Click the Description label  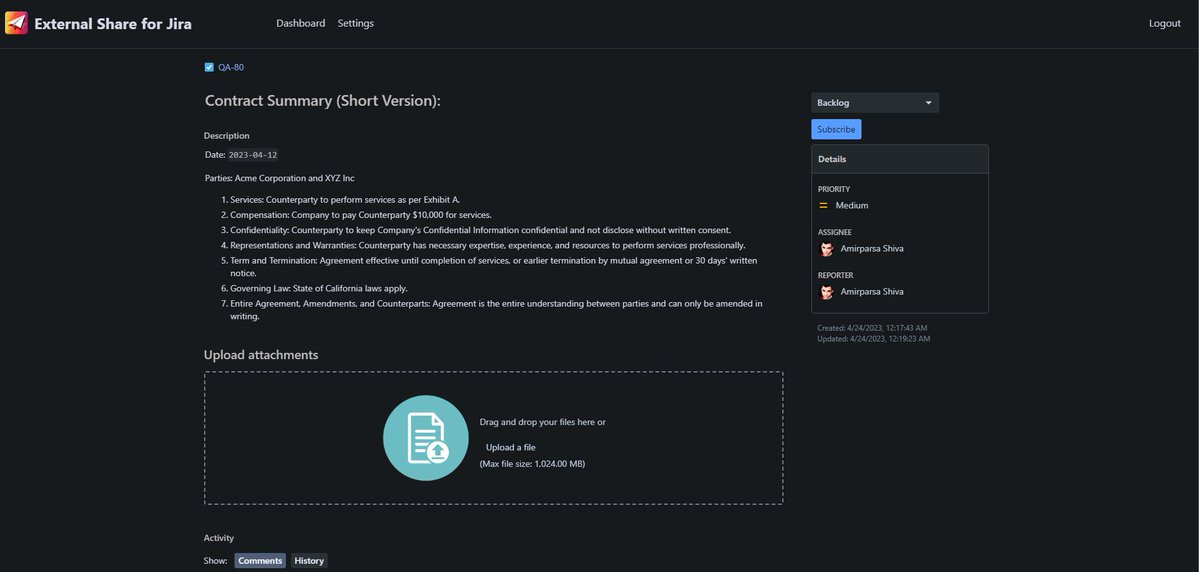(227, 136)
